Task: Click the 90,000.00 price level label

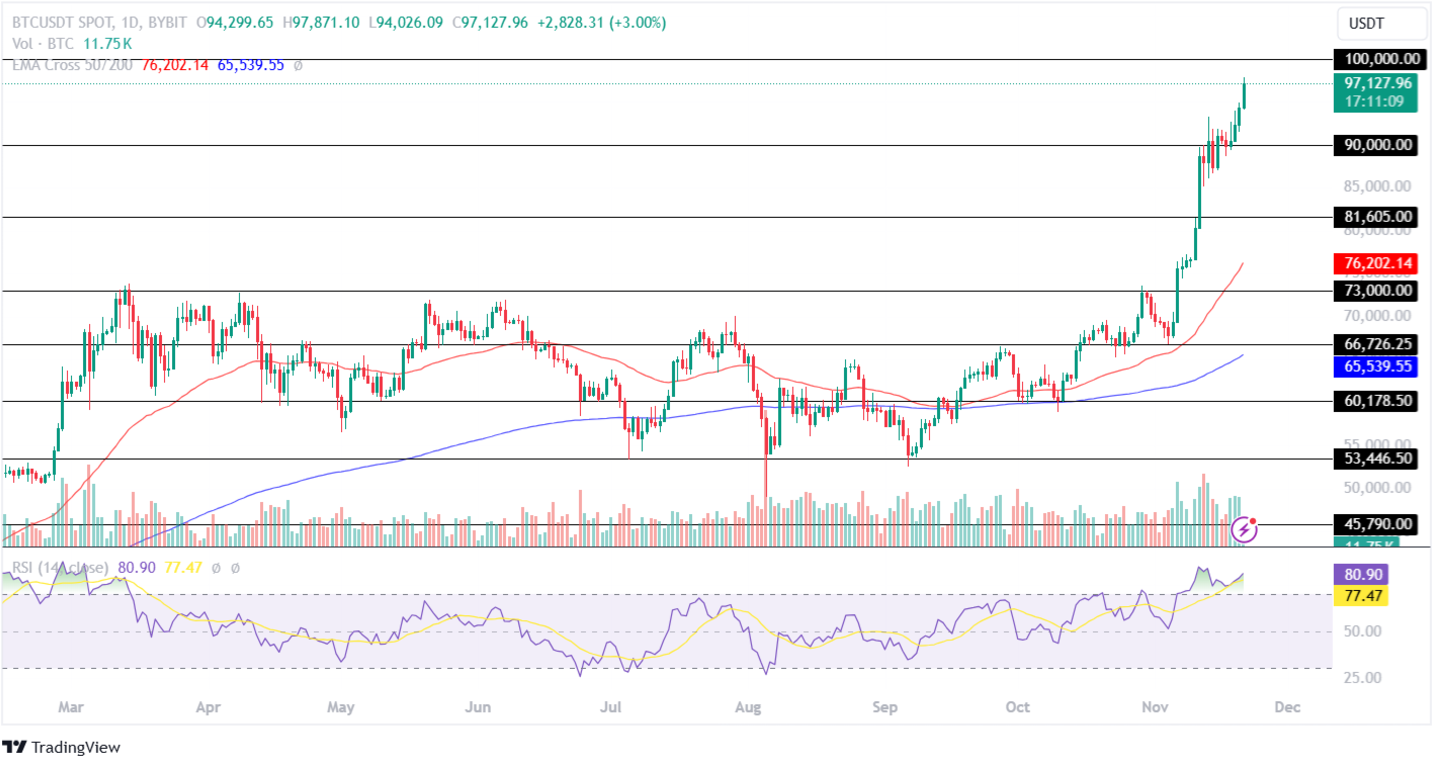Action: click(1378, 145)
